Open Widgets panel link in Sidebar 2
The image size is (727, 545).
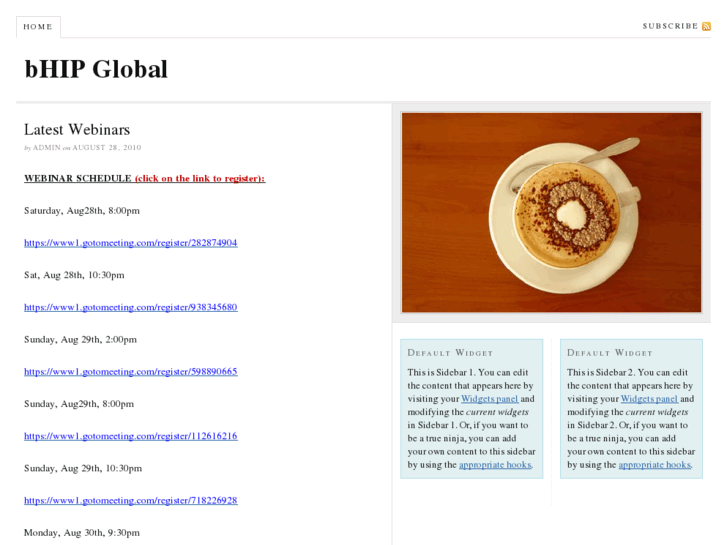(x=649, y=399)
